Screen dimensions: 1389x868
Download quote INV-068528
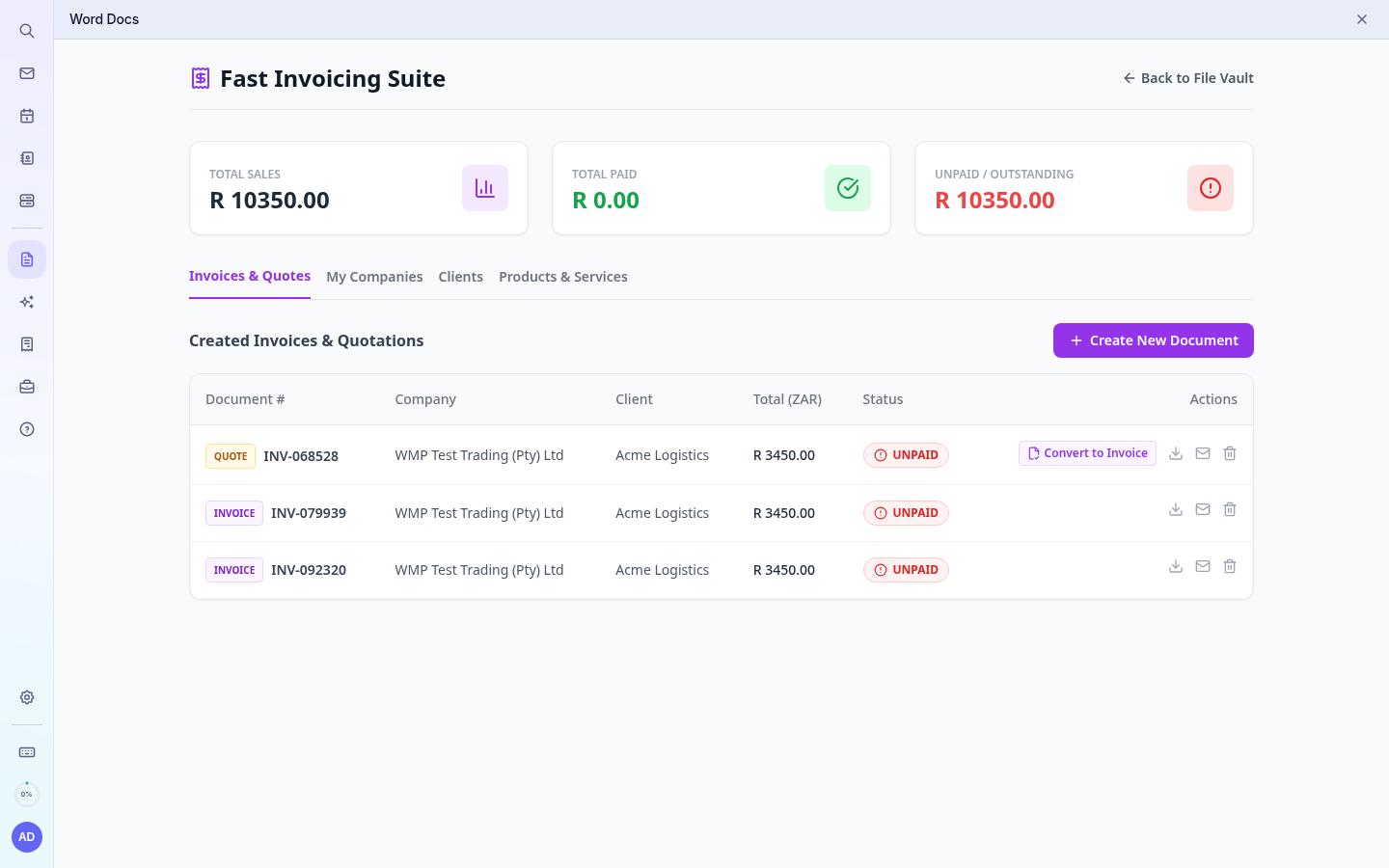tap(1176, 453)
